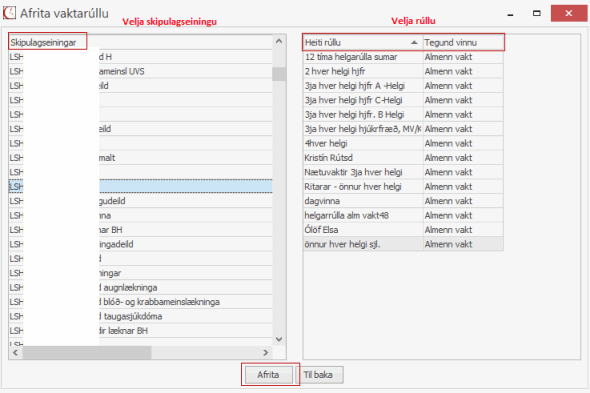This screenshot has height=393, width=590.
Task: Click the scroll down arrow in units list
Action: tap(279, 339)
